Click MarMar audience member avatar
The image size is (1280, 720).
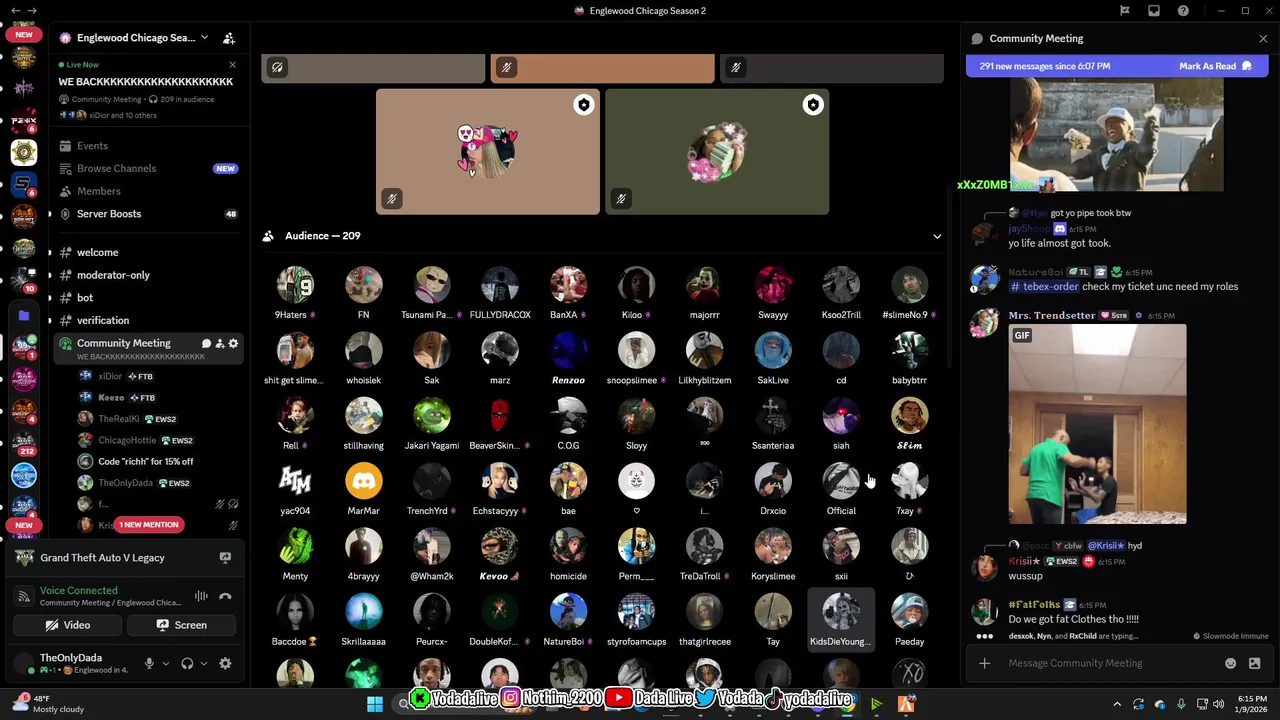coord(363,481)
